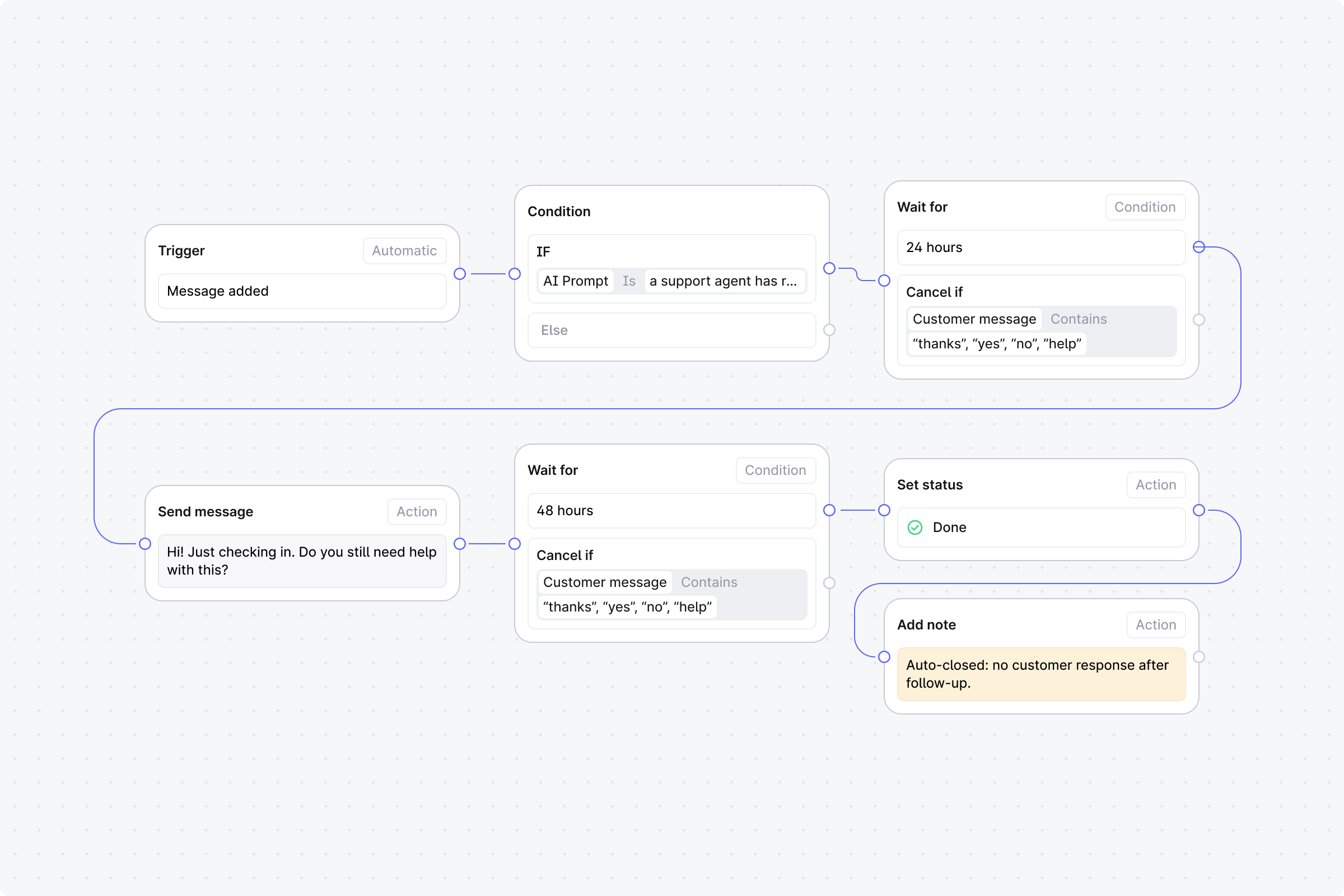Click the IF branch output connector
Image resolution: width=1344 pixels, height=896 pixels.
pyautogui.click(x=829, y=268)
